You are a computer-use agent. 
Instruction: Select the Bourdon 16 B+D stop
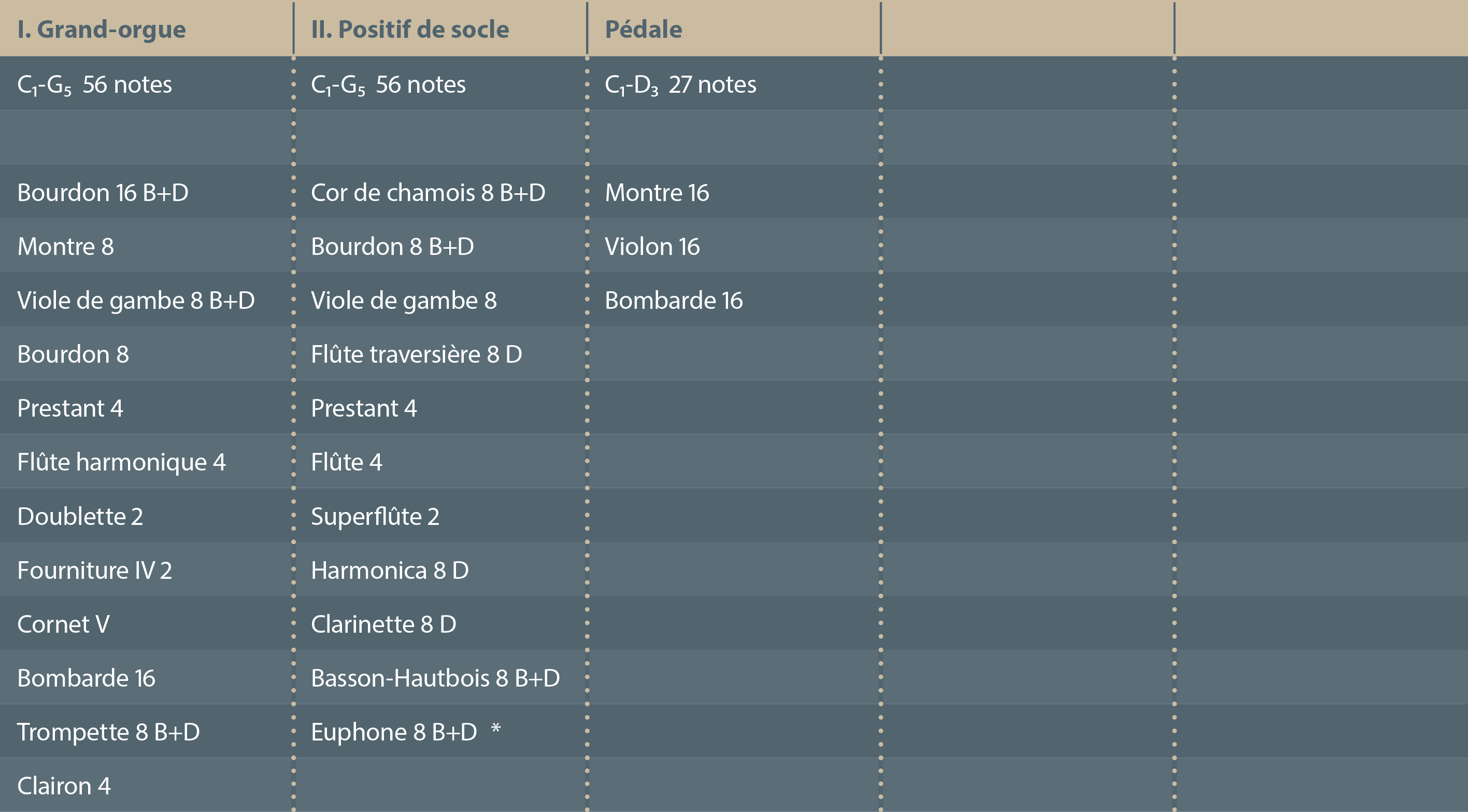tap(103, 193)
